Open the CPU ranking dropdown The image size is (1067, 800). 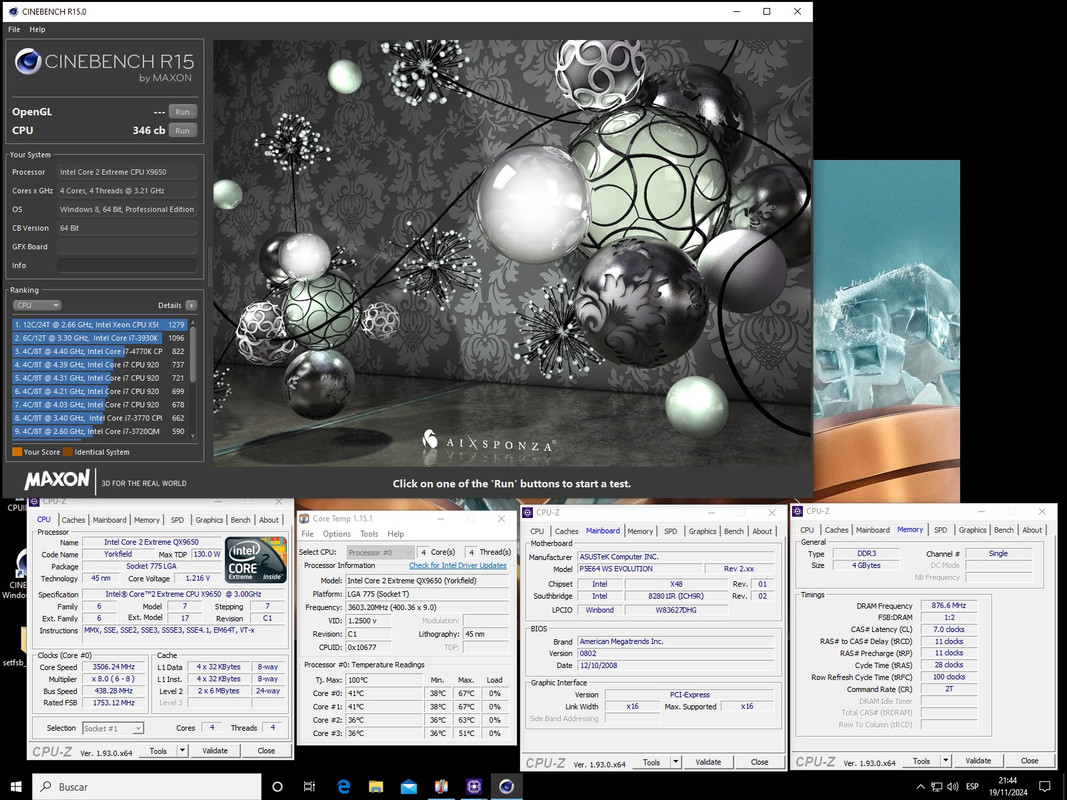coord(37,305)
